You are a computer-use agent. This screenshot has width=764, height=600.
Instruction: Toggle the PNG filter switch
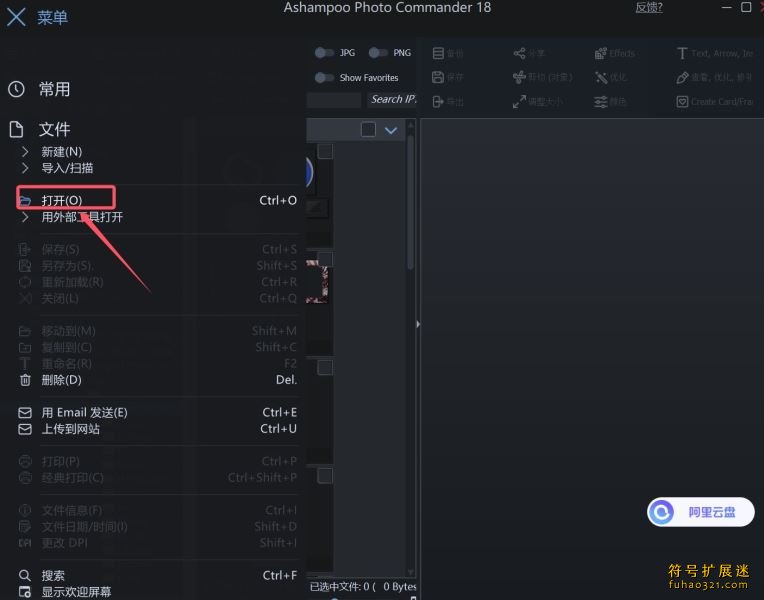pos(378,53)
